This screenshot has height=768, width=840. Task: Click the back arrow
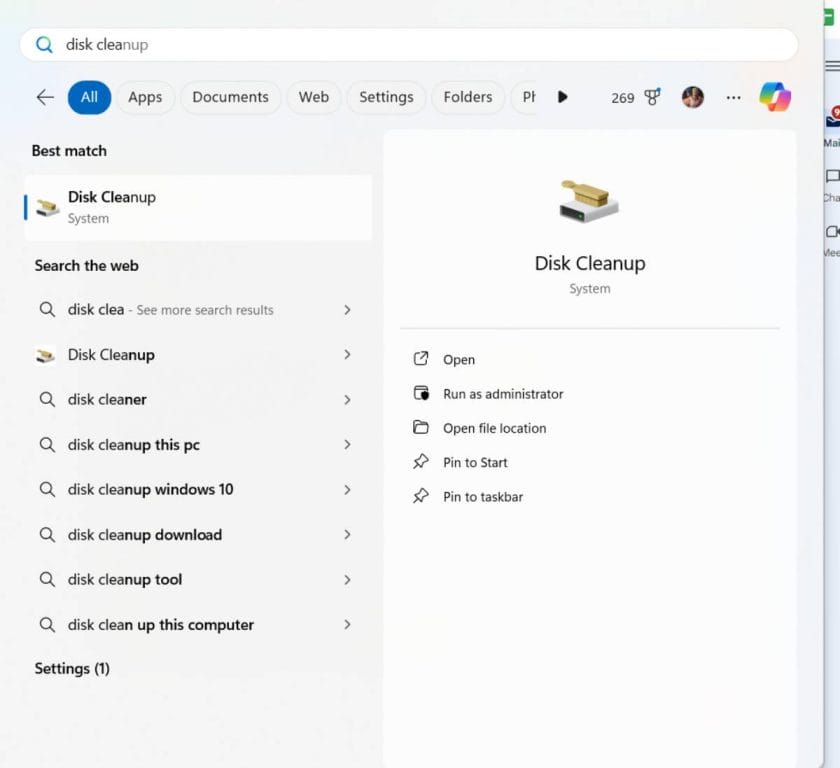point(44,97)
